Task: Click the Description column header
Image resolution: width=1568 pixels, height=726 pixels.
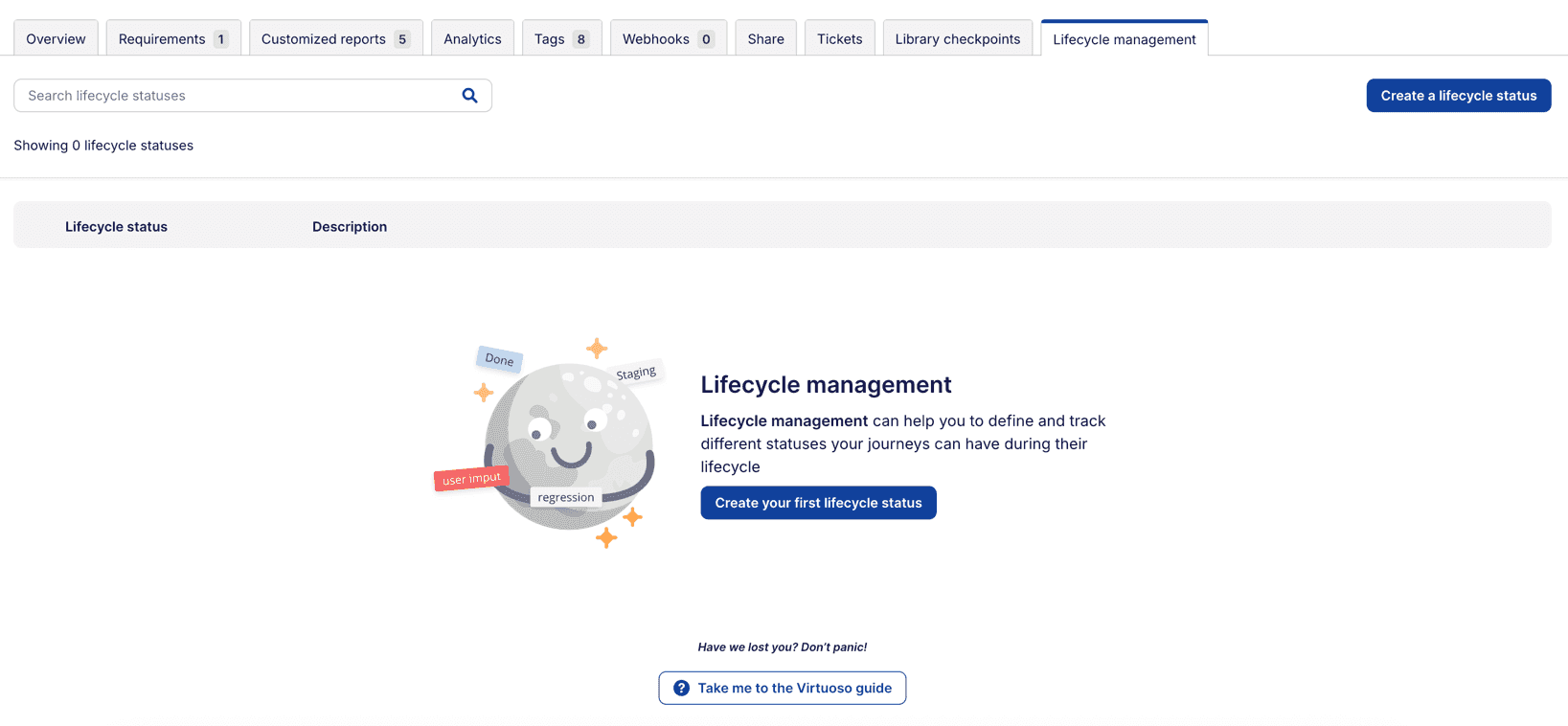Action: [350, 227]
